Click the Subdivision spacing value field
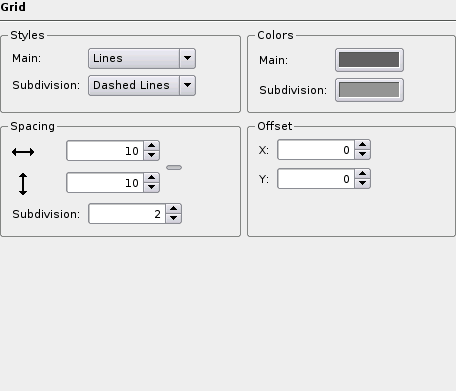Image resolution: width=456 pixels, height=391 pixels. tap(127, 214)
